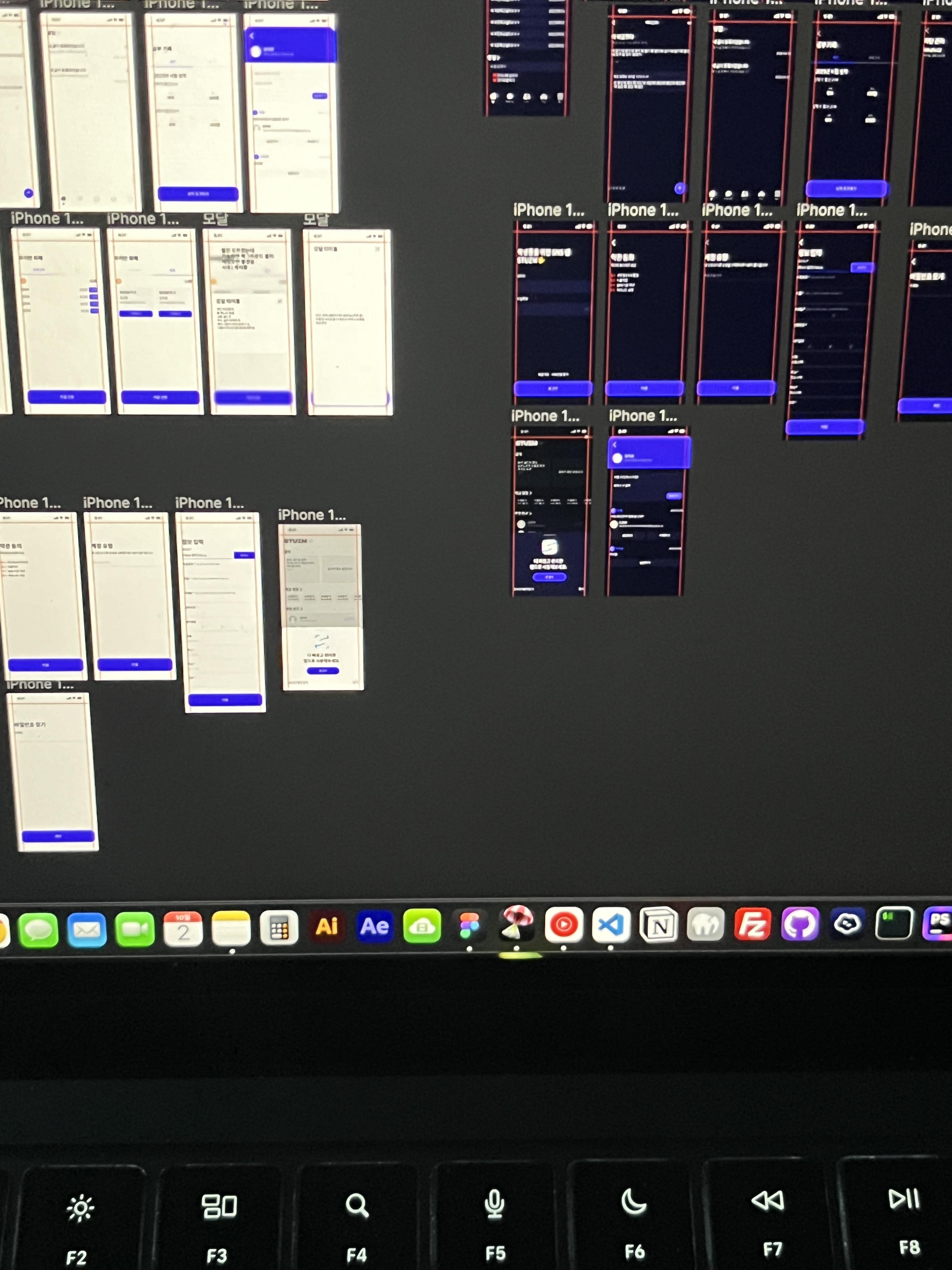Click the TablePlus elephant dock icon
Image resolution: width=952 pixels, height=1270 pixels.
click(705, 925)
